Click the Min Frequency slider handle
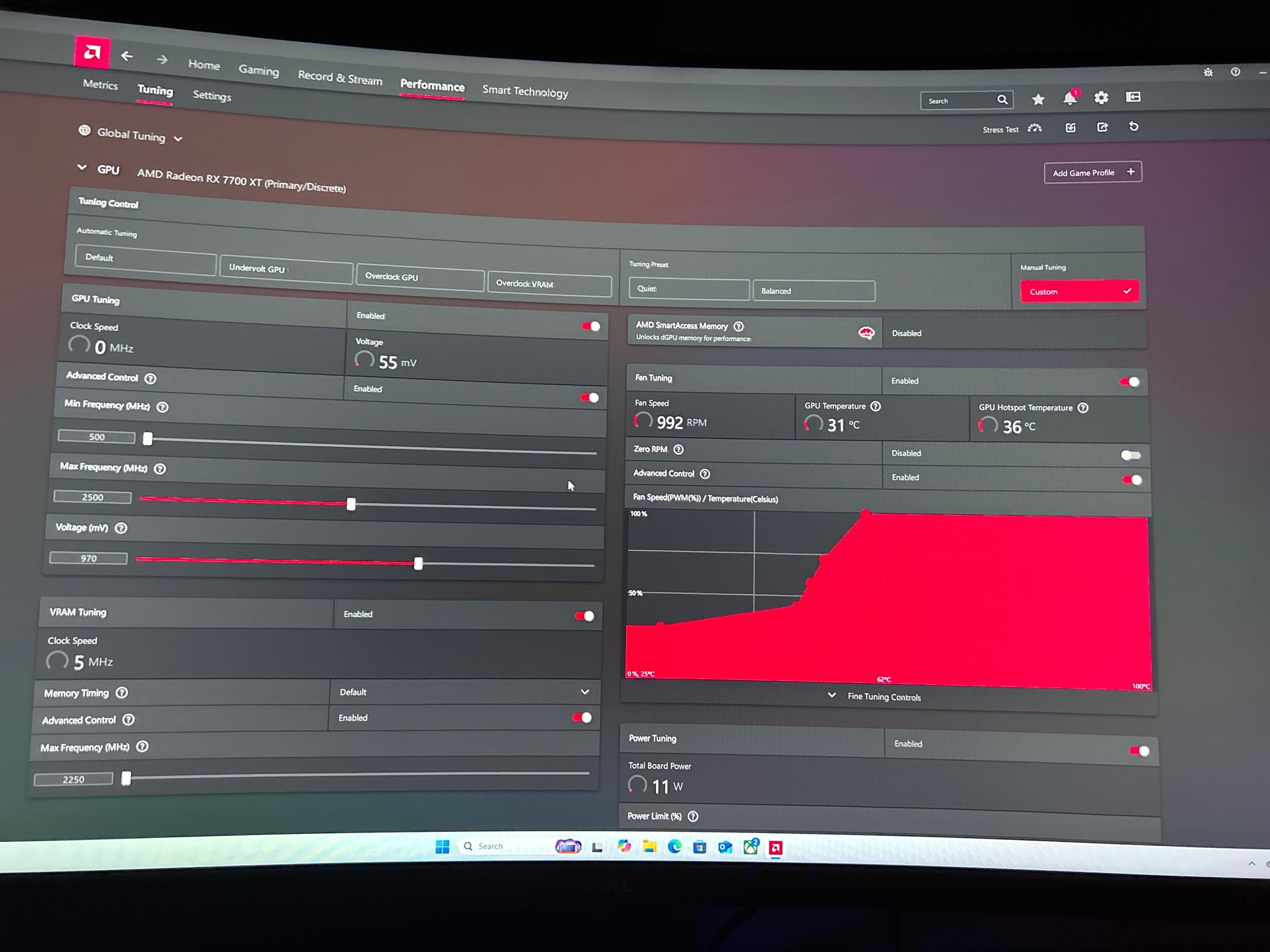 (x=148, y=439)
